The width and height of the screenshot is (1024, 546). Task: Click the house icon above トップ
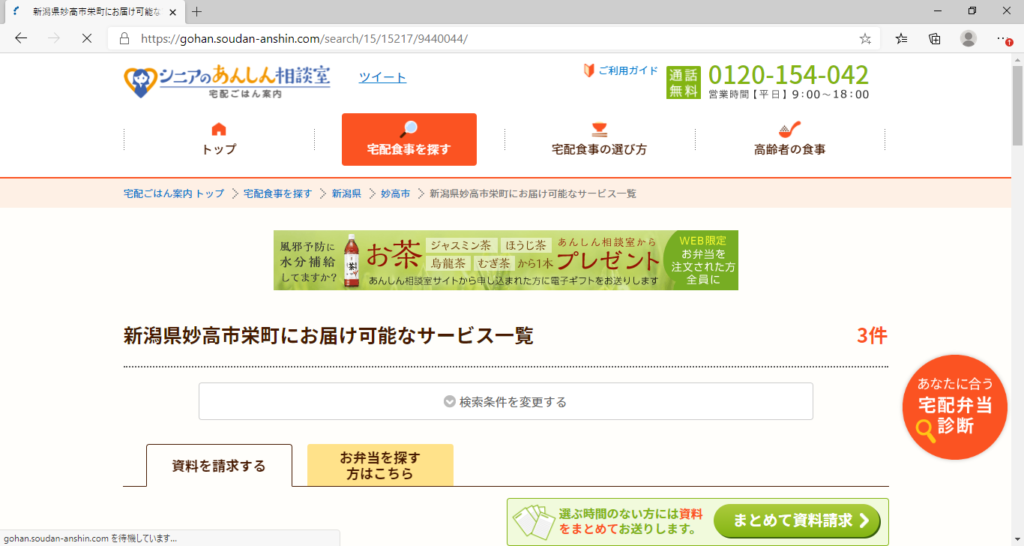click(219, 129)
